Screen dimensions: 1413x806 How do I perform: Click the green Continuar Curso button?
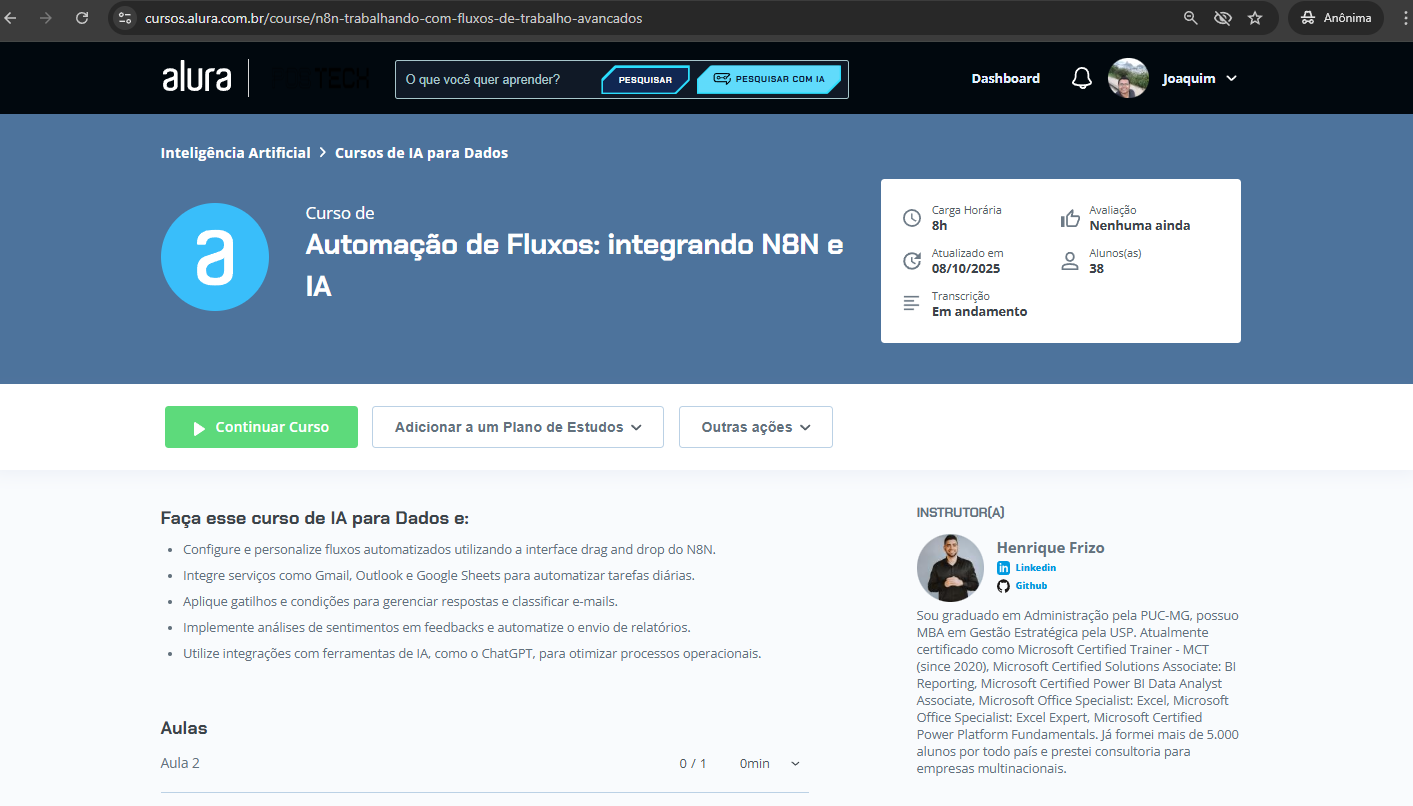pyautogui.click(x=261, y=427)
